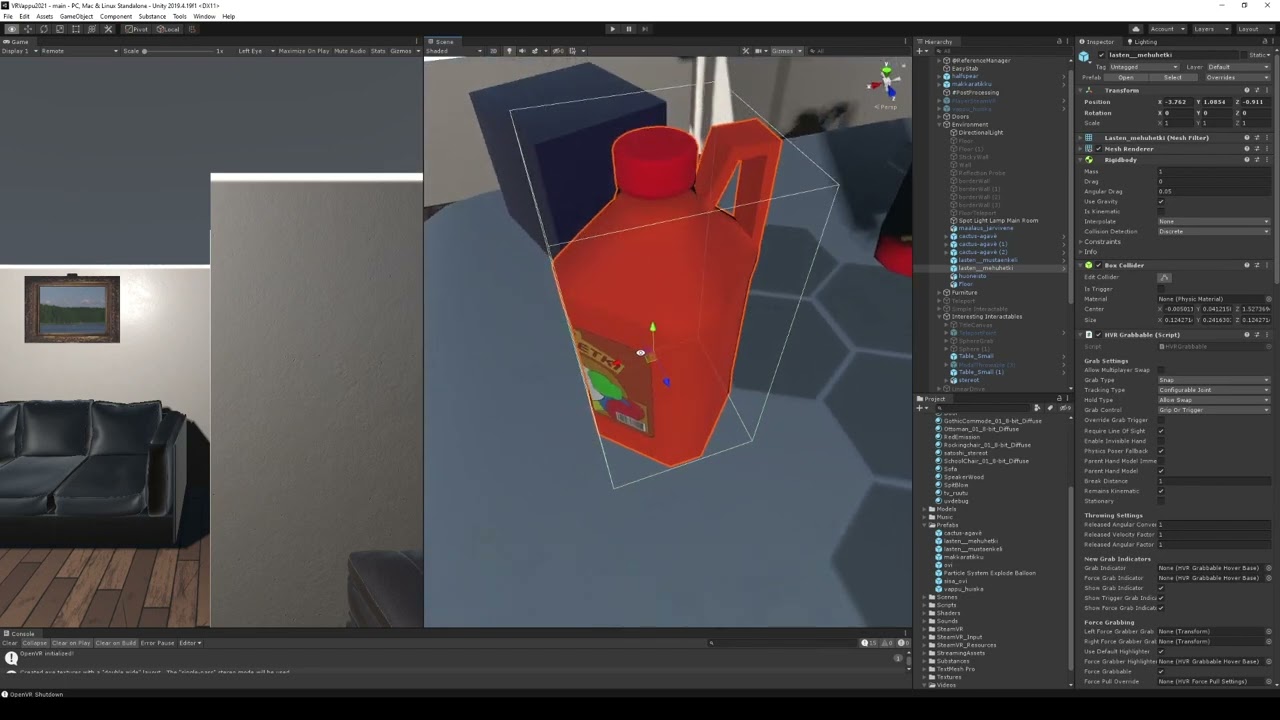Switch to the Lighting tab

tap(1143, 41)
